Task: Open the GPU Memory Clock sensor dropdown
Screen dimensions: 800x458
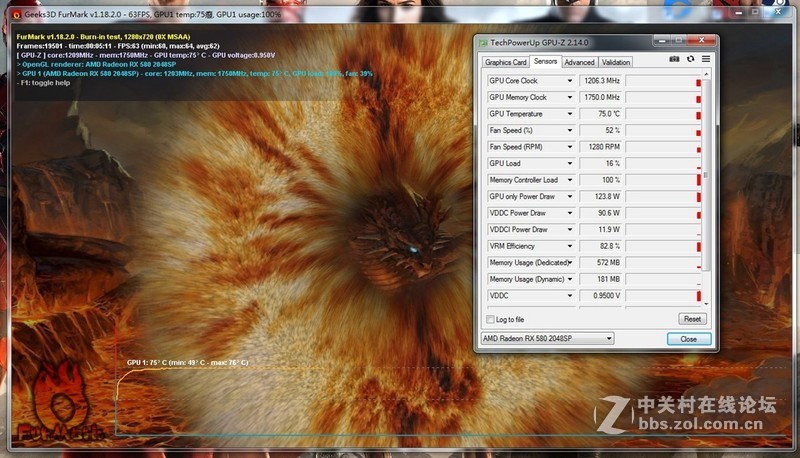Action: tap(570, 97)
